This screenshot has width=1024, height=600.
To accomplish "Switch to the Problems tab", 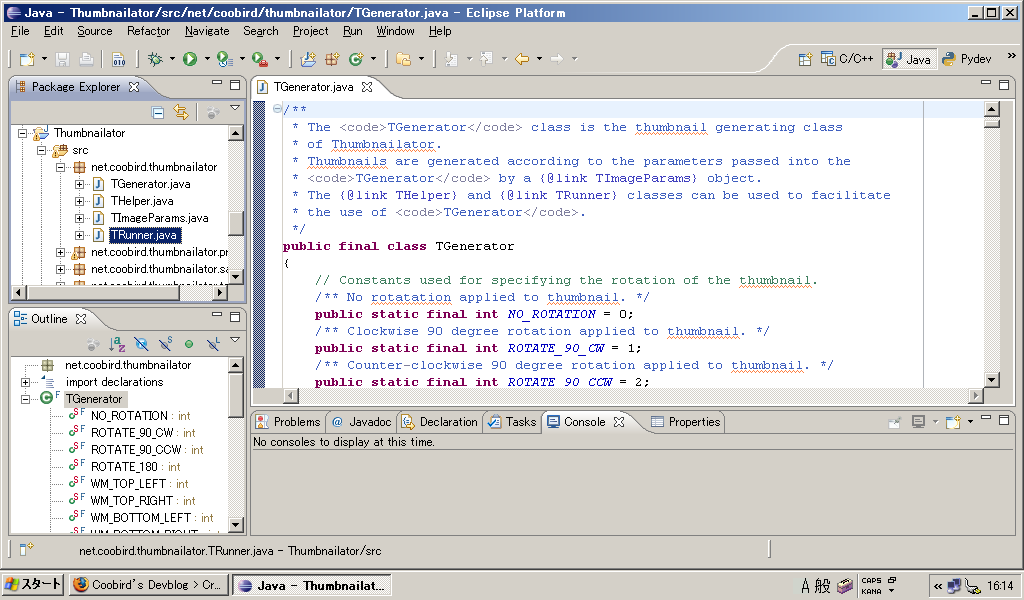I will 288,422.
